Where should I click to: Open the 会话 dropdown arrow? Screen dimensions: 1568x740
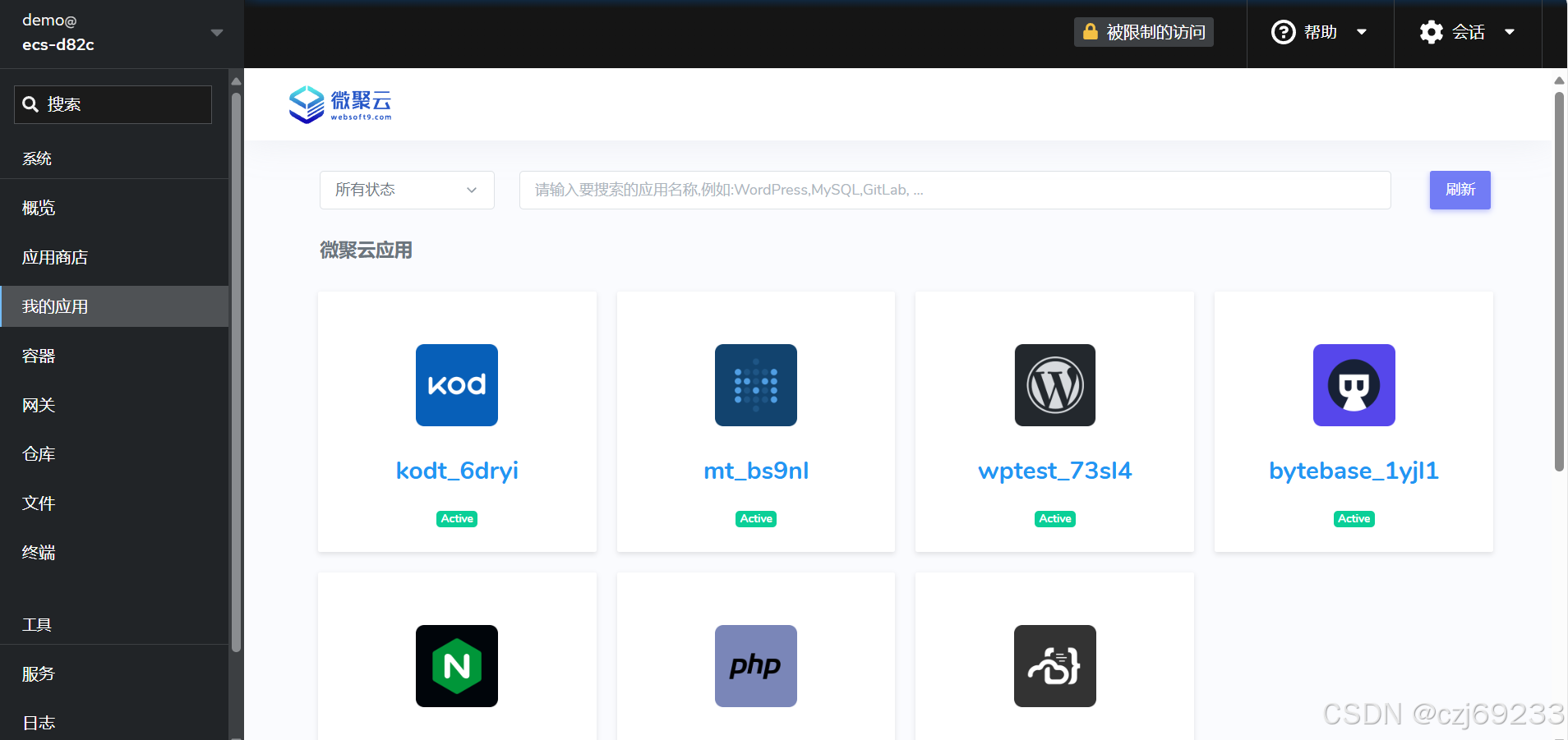point(1509,32)
